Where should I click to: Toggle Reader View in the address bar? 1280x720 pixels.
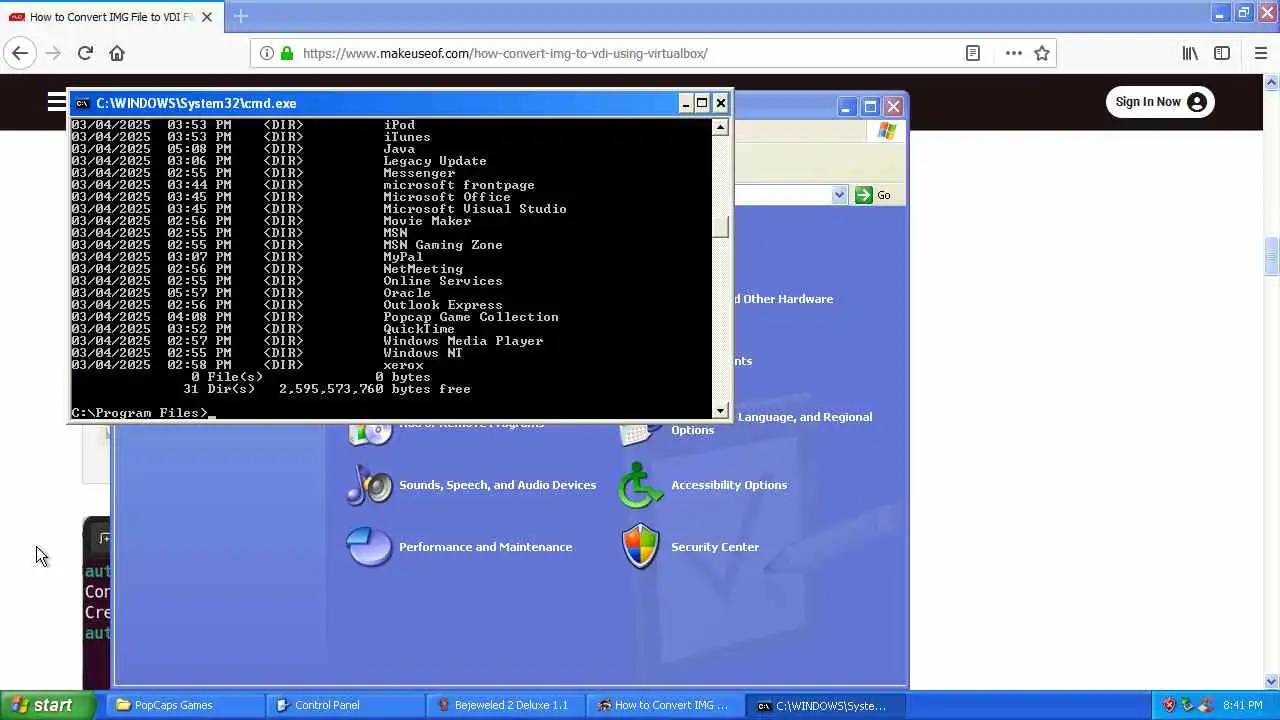(x=973, y=53)
